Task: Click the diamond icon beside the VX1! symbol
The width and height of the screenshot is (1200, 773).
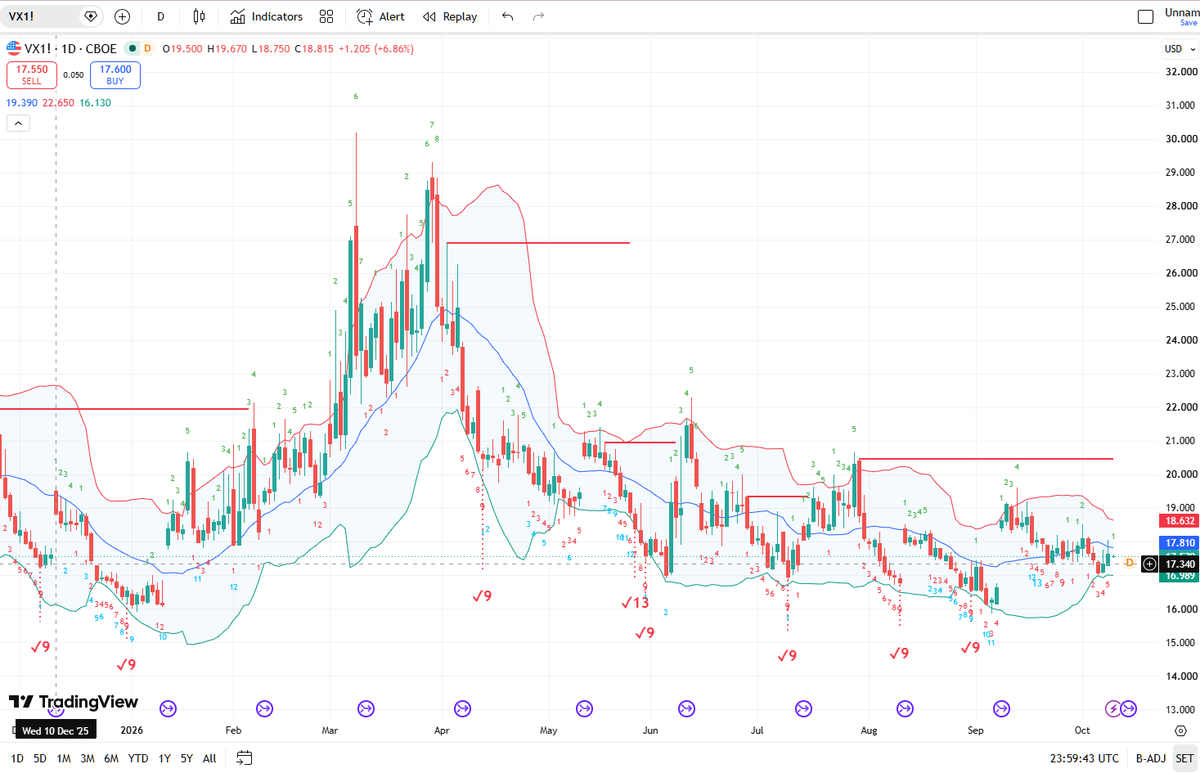Action: click(91, 16)
